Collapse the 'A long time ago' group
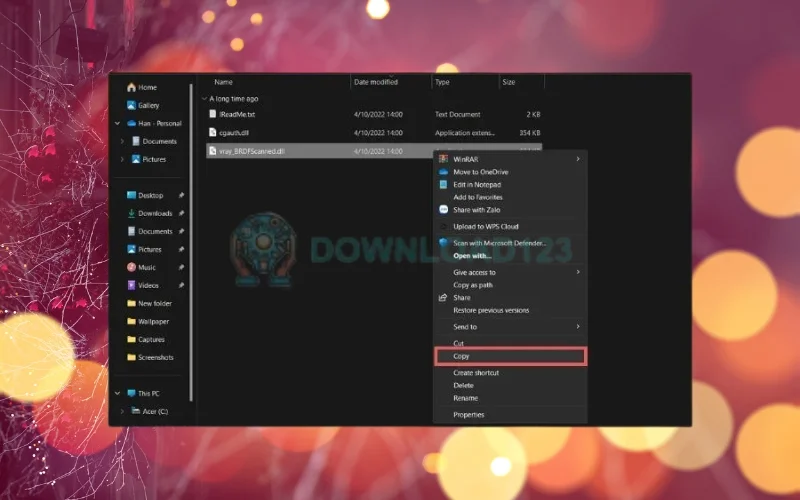800x500 pixels. 204,99
